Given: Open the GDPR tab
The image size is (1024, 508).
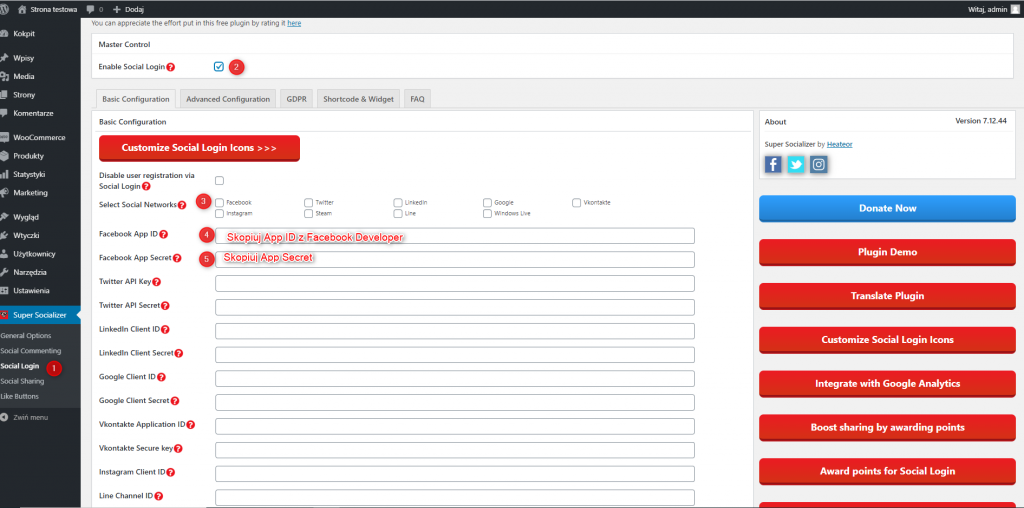Looking at the screenshot, I should click(x=297, y=99).
